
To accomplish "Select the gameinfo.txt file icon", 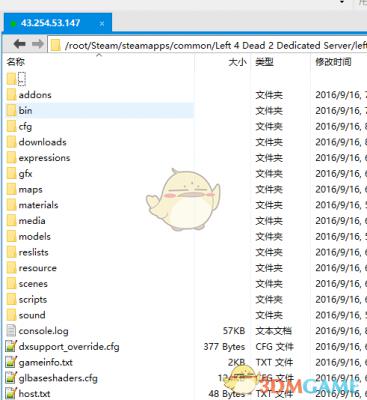I will pos(11,362).
